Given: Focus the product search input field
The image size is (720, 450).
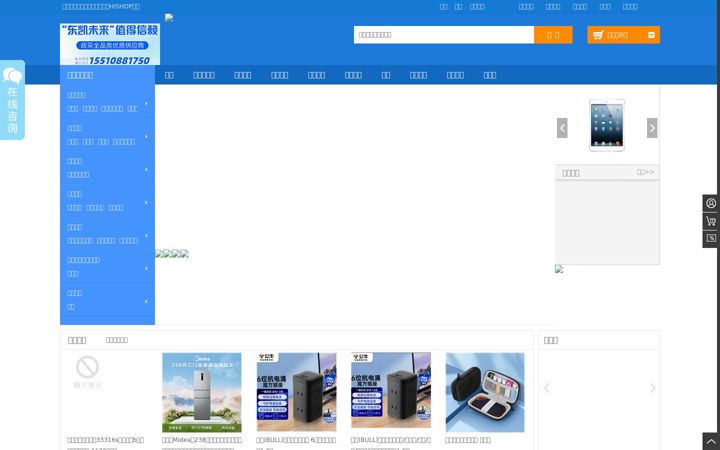Looking at the screenshot, I should 444,35.
